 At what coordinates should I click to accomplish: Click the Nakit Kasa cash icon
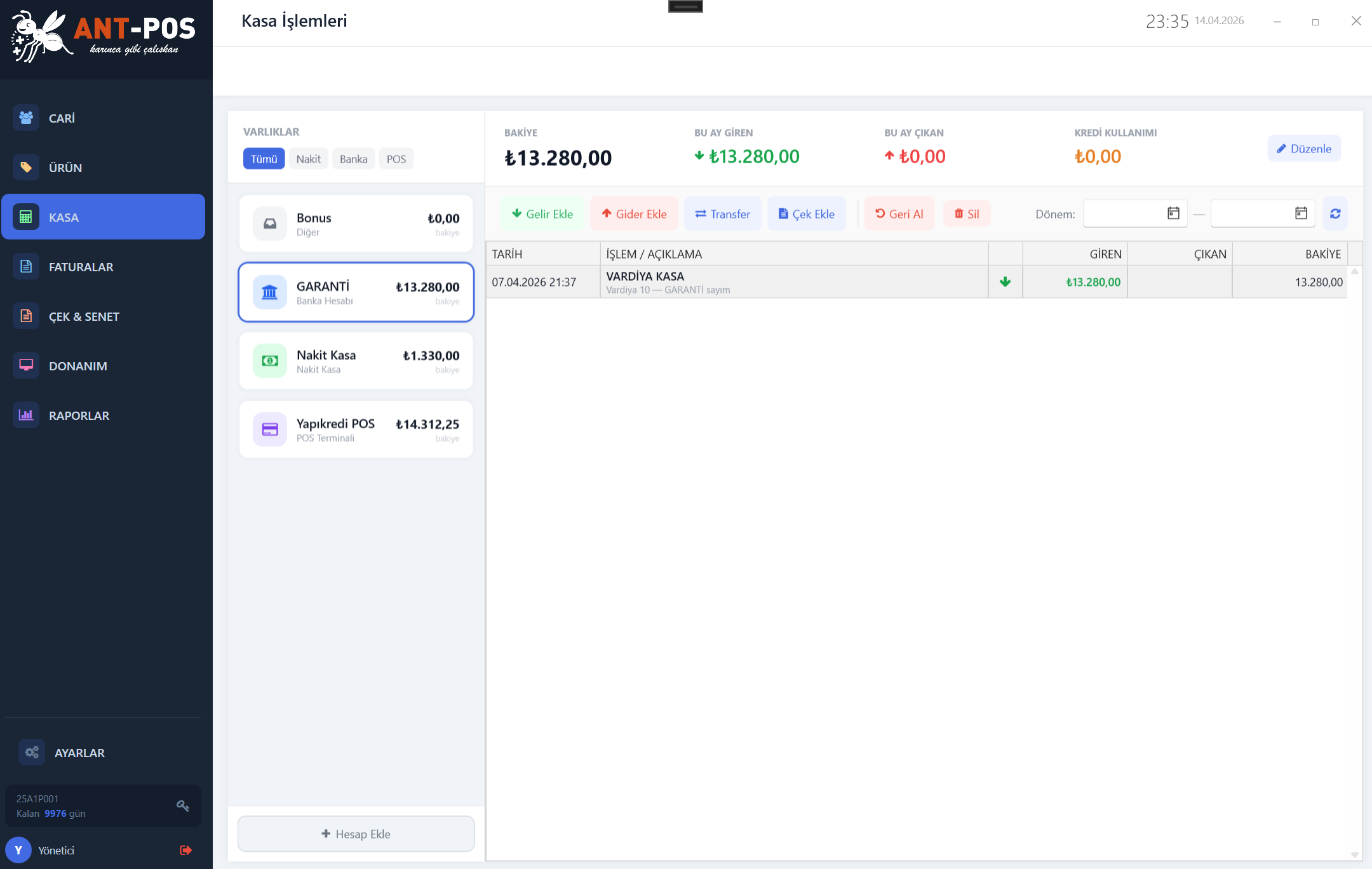point(270,361)
